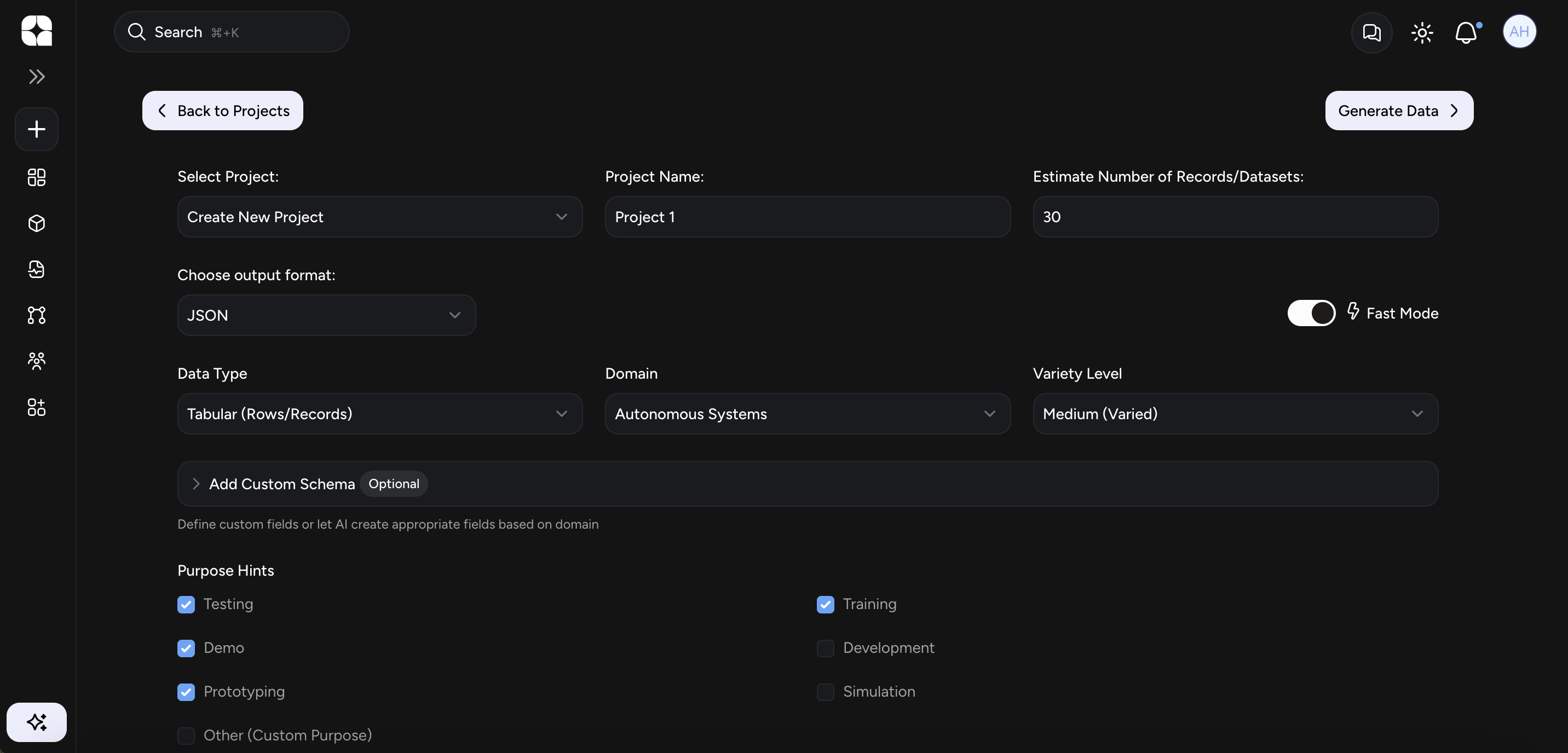Click the Generate Data button
The image size is (1568, 753).
[x=1399, y=110]
